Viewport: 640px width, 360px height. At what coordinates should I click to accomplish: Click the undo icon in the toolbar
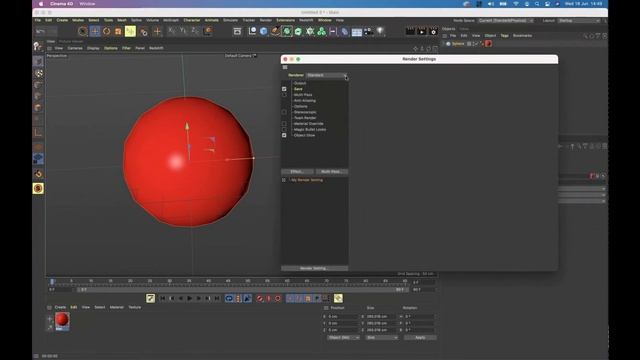click(x=40, y=31)
